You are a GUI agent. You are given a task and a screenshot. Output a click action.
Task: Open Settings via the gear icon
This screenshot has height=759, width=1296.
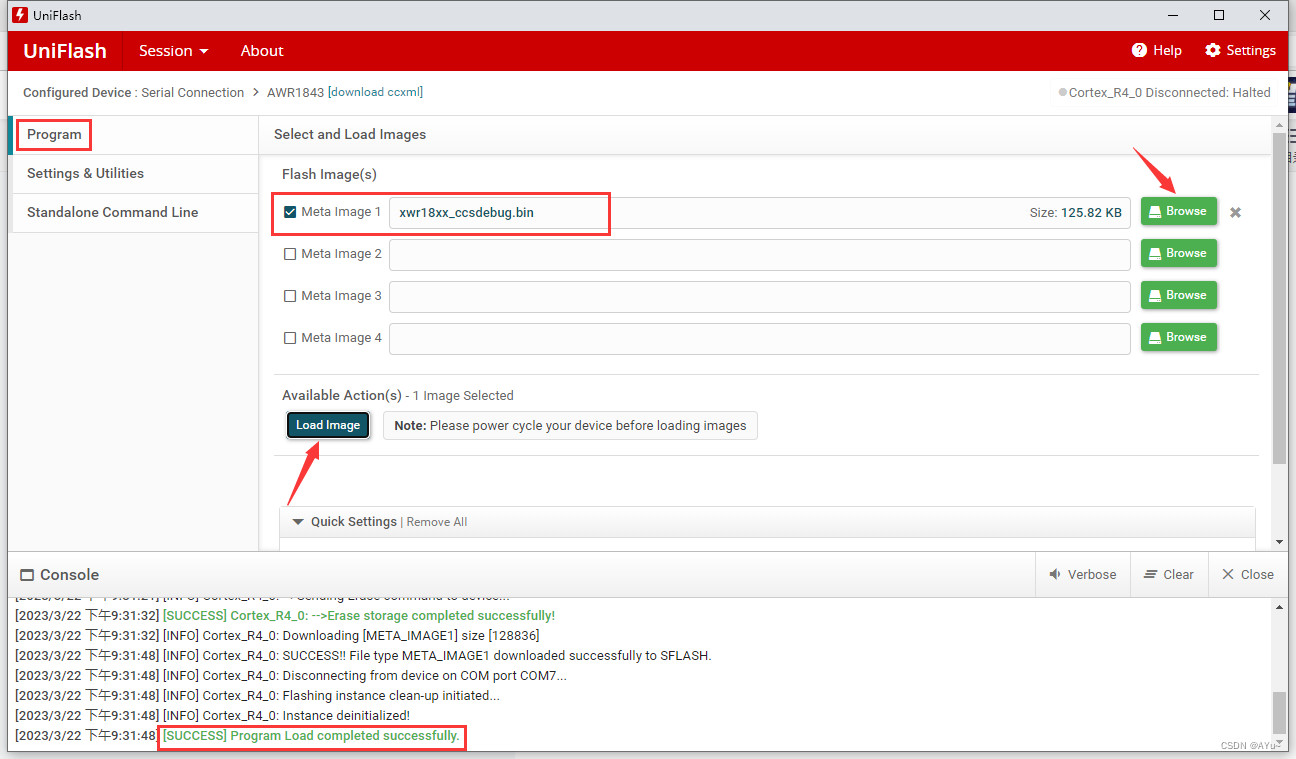click(x=1213, y=50)
